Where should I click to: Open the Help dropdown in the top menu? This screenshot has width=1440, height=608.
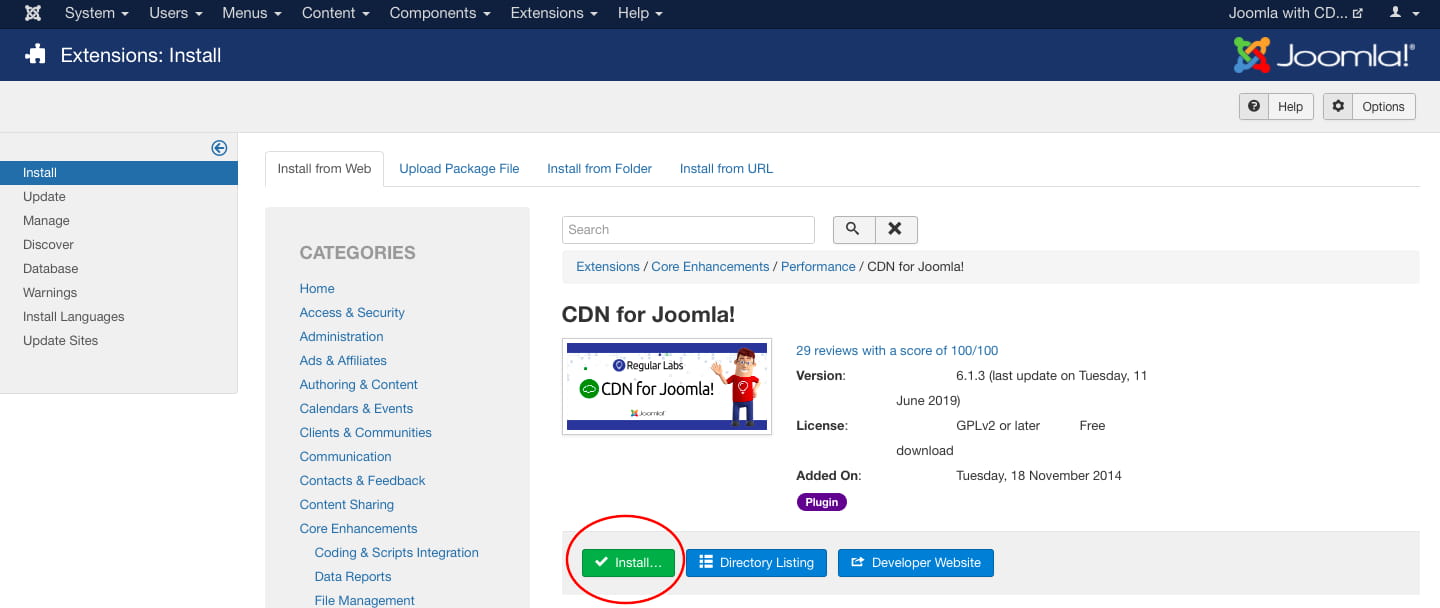640,13
